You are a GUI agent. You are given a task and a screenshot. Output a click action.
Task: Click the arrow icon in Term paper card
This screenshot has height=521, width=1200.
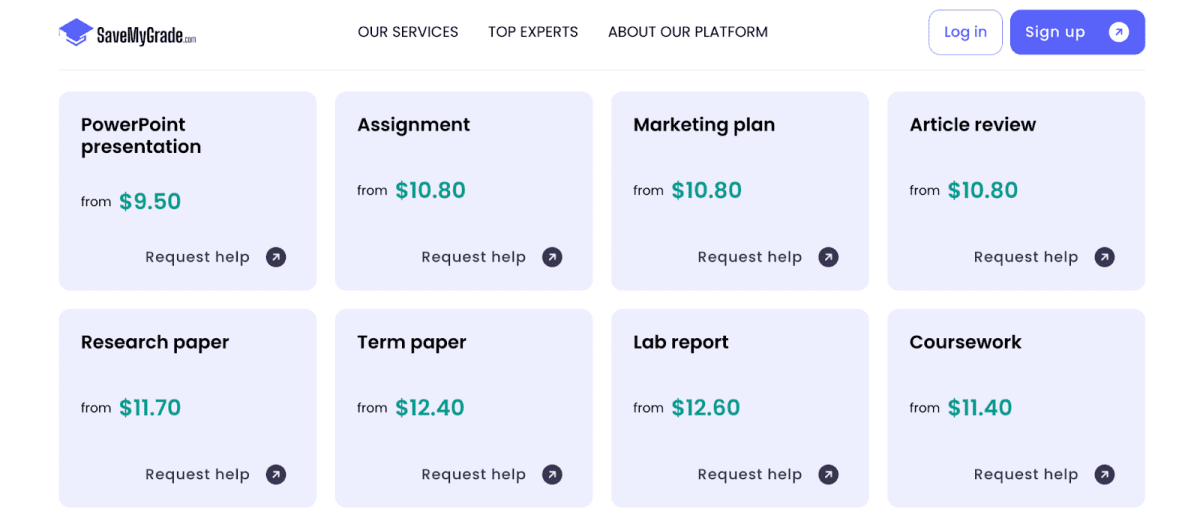[552, 474]
